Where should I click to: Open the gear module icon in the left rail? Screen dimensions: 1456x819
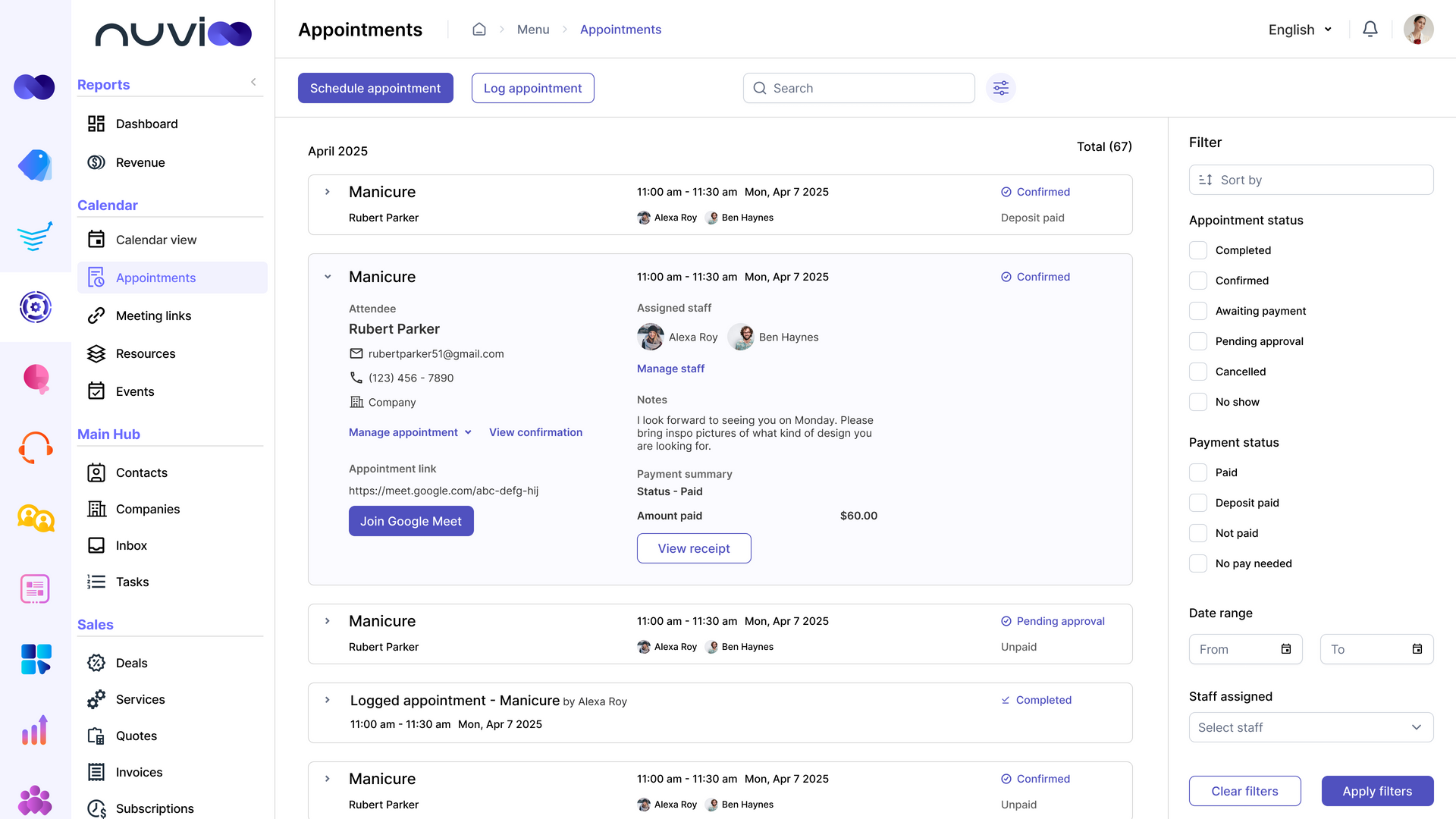35,307
